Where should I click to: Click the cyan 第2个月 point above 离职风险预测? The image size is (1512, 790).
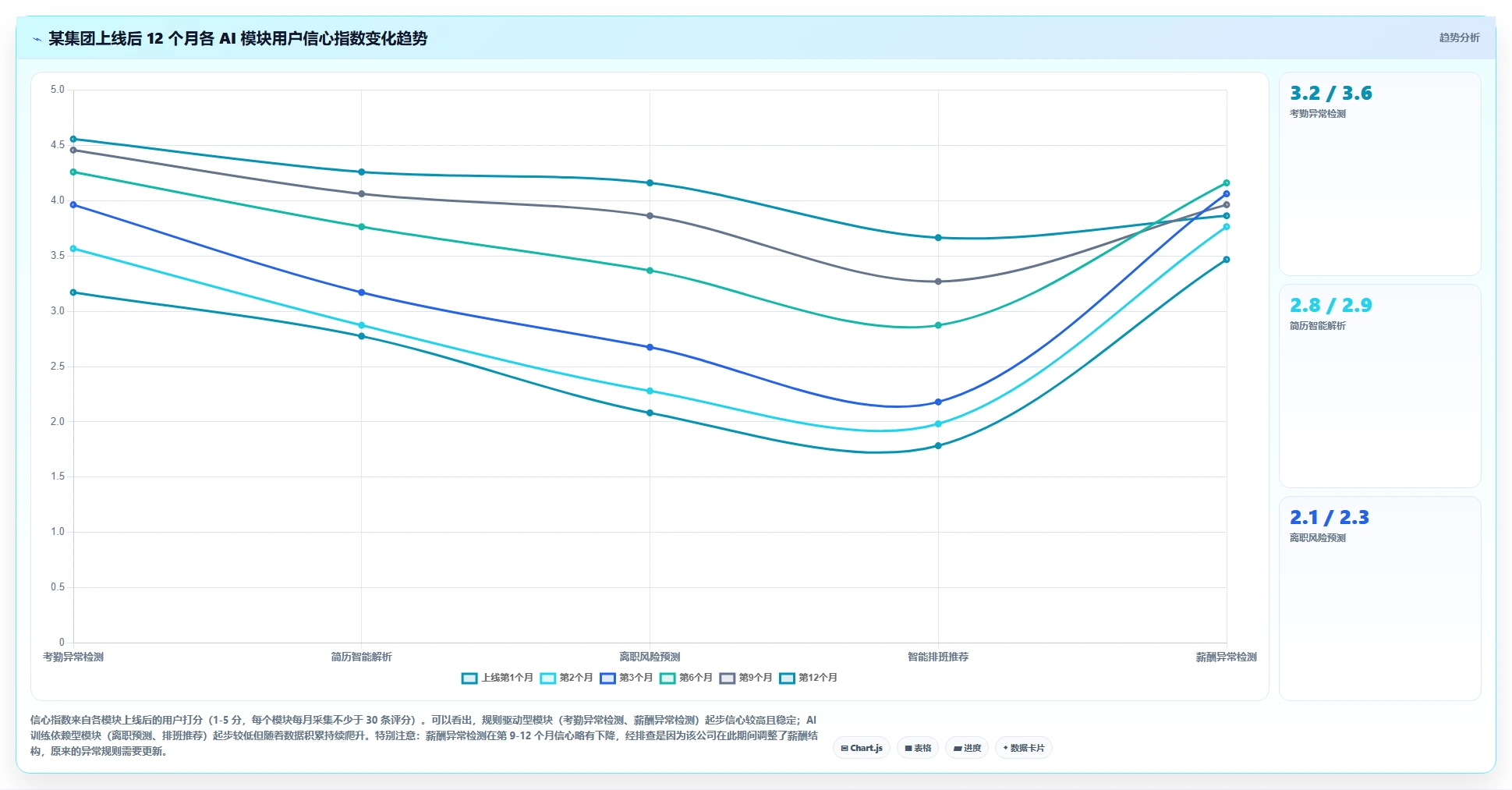[x=650, y=391]
